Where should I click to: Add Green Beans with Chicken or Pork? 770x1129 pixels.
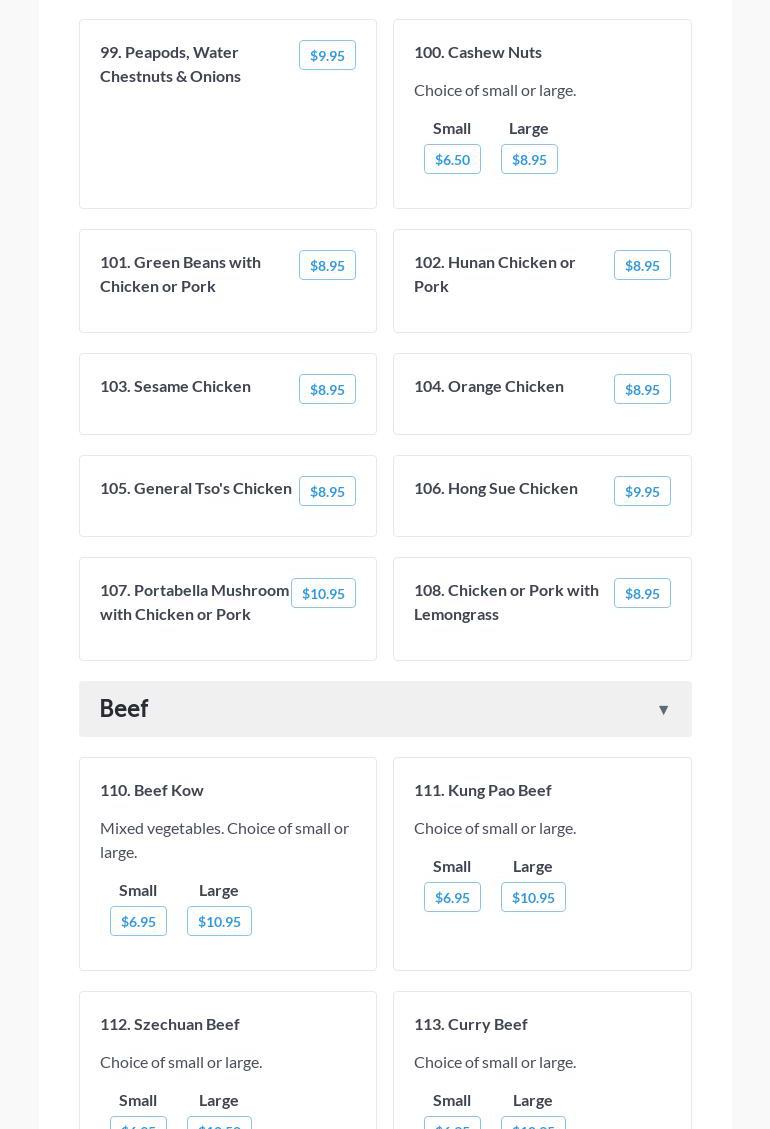coord(327,266)
